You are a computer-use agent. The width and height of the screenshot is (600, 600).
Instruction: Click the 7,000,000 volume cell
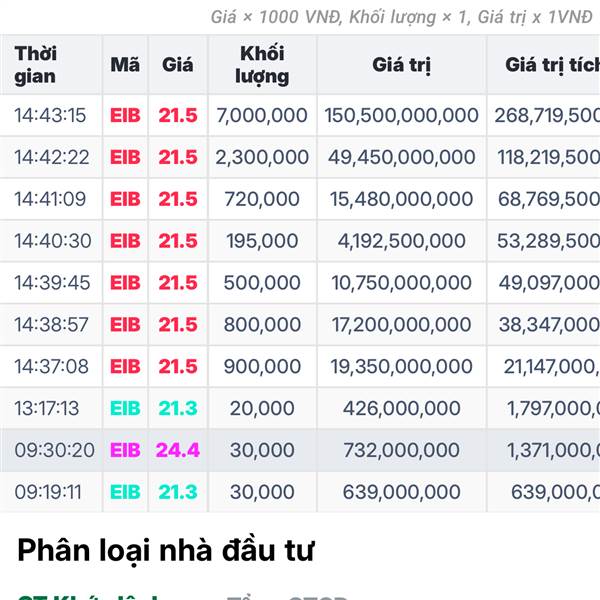(262, 115)
